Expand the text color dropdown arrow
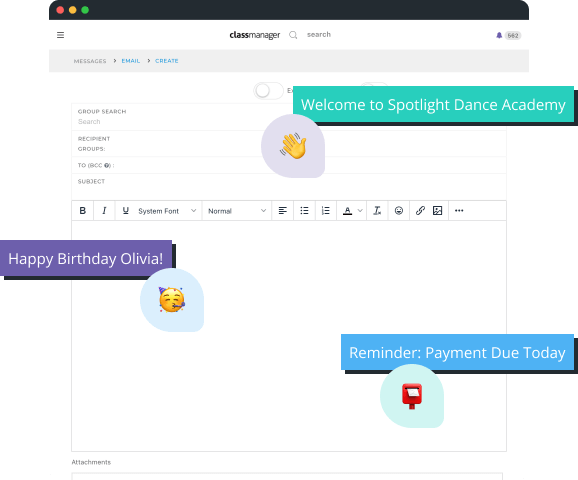Image resolution: width=578 pixels, height=480 pixels. coord(360,211)
